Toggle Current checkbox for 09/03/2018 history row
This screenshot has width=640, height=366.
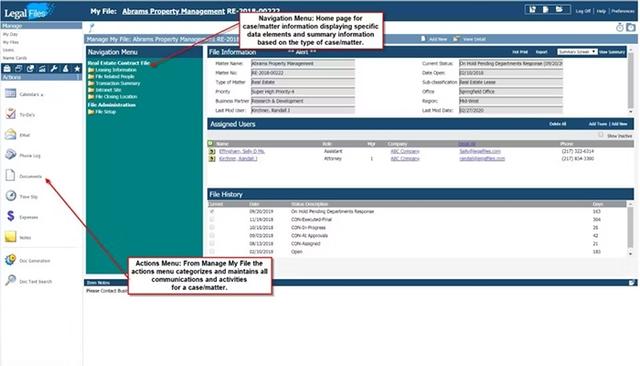click(x=212, y=235)
